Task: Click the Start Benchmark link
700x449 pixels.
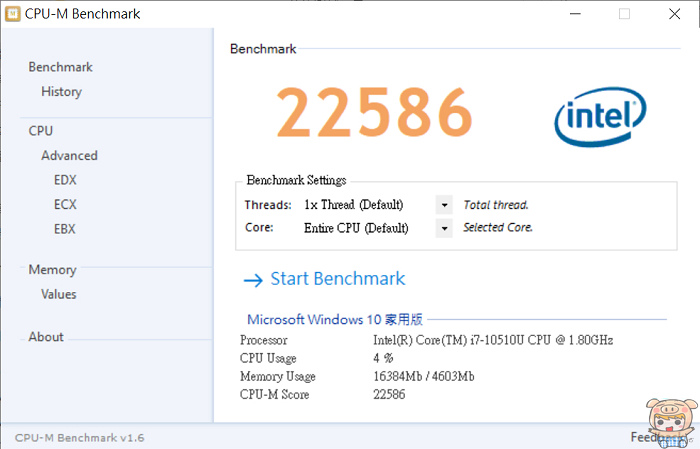Action: 338,279
